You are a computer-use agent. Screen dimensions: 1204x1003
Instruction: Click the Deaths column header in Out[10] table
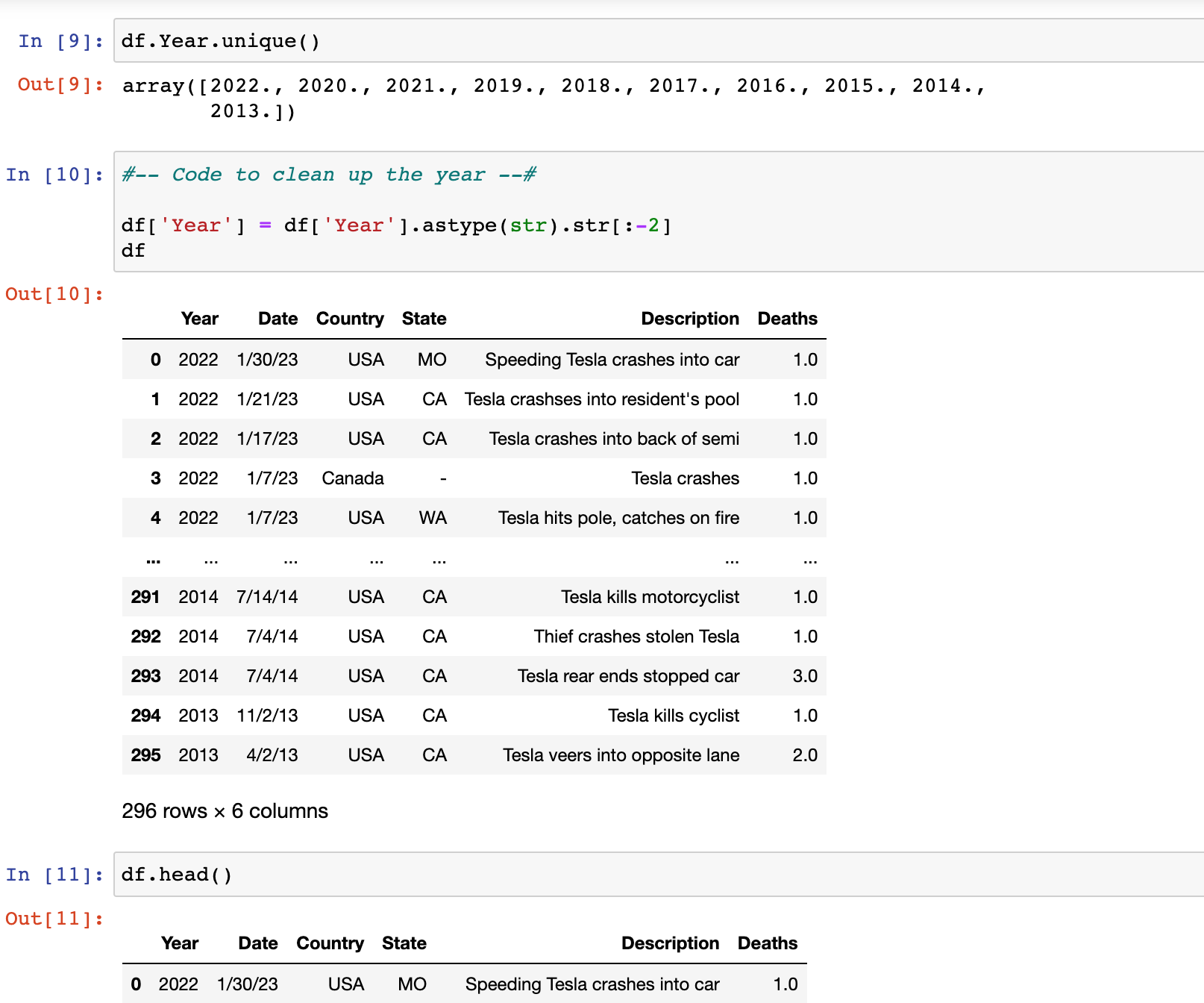point(787,319)
